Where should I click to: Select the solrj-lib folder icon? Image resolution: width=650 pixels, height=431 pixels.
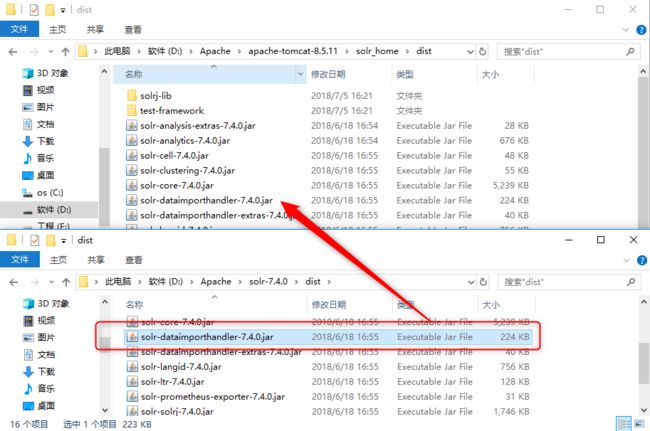pos(132,95)
